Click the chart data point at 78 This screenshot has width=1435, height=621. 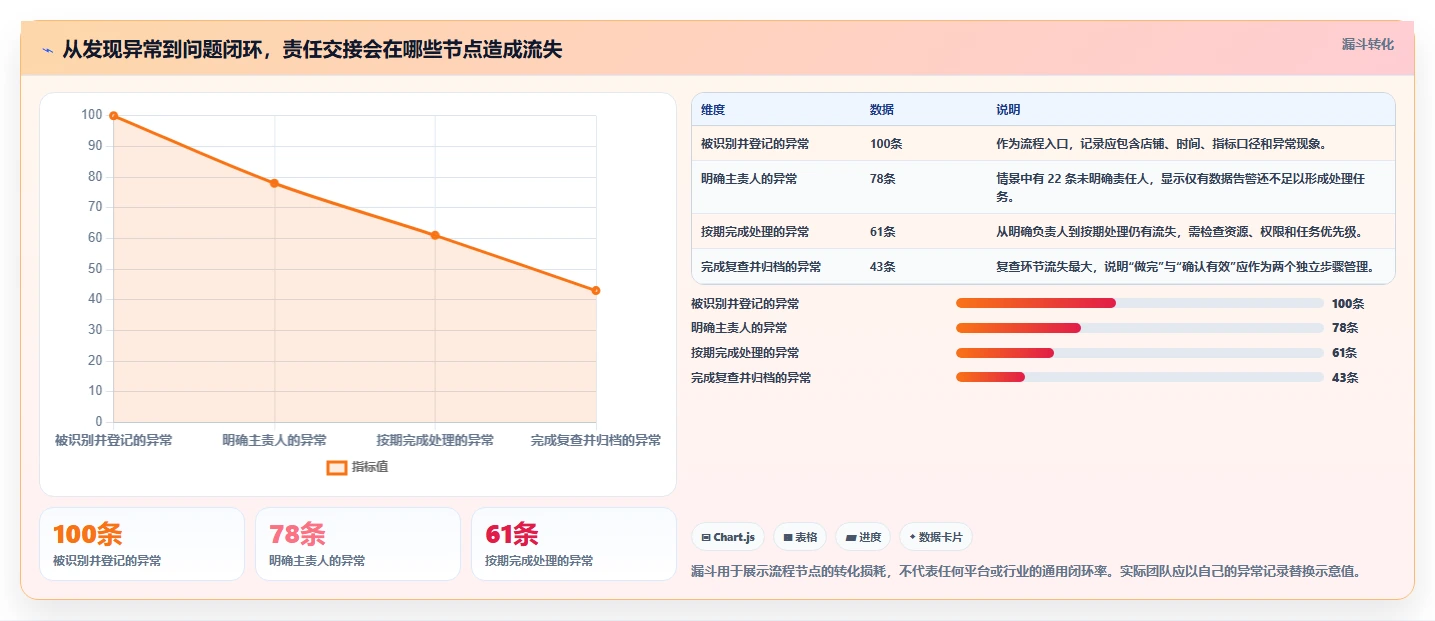point(274,183)
